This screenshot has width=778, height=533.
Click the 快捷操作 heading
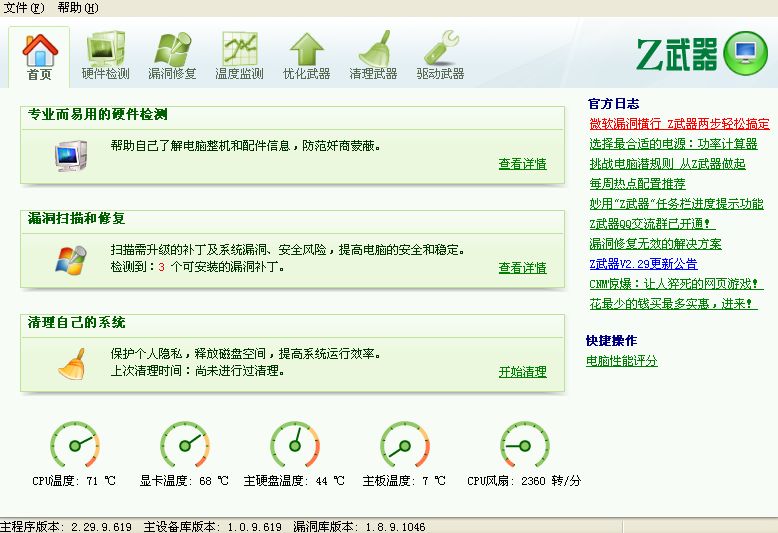pyautogui.click(x=611, y=340)
